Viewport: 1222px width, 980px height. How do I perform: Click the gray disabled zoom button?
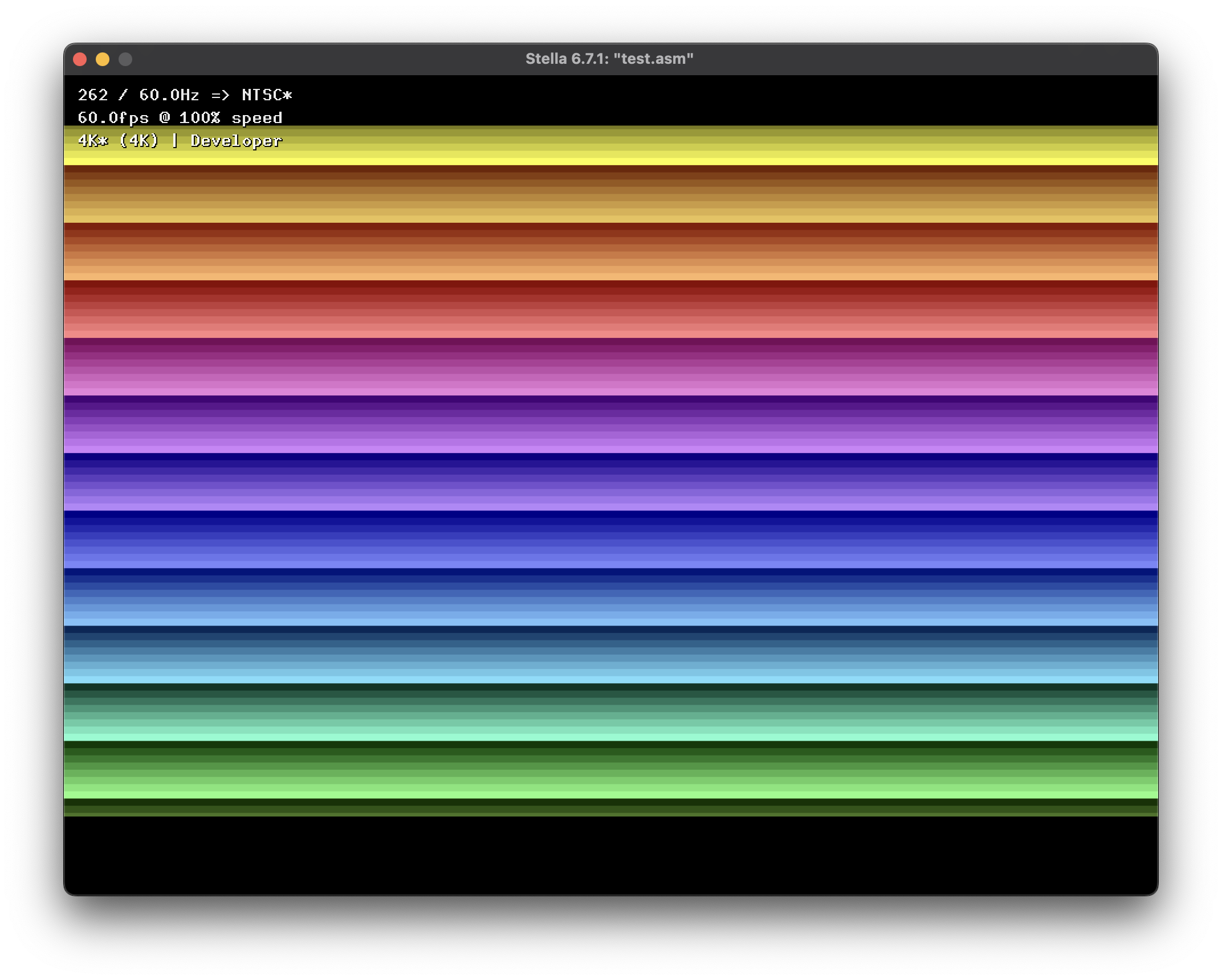point(125,59)
